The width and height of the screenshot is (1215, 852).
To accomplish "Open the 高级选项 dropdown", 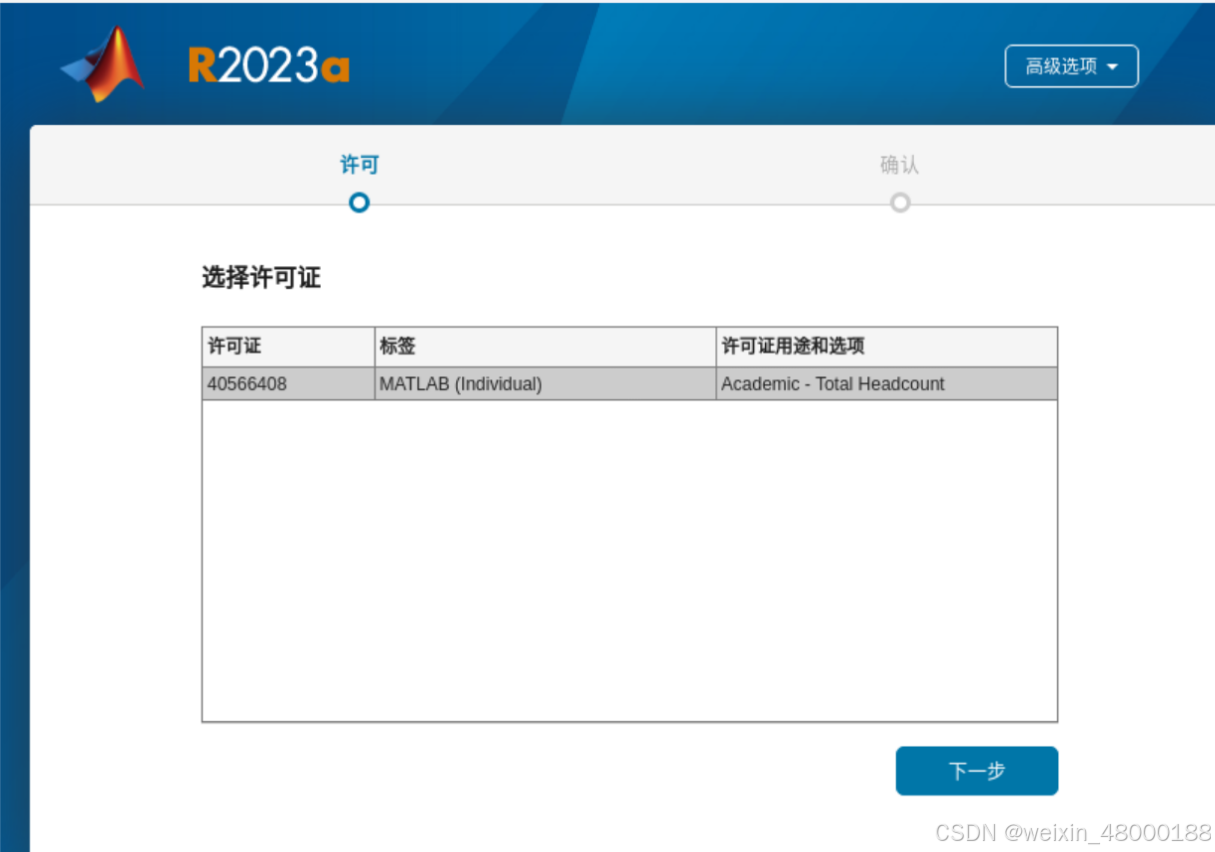I will [x=1071, y=66].
